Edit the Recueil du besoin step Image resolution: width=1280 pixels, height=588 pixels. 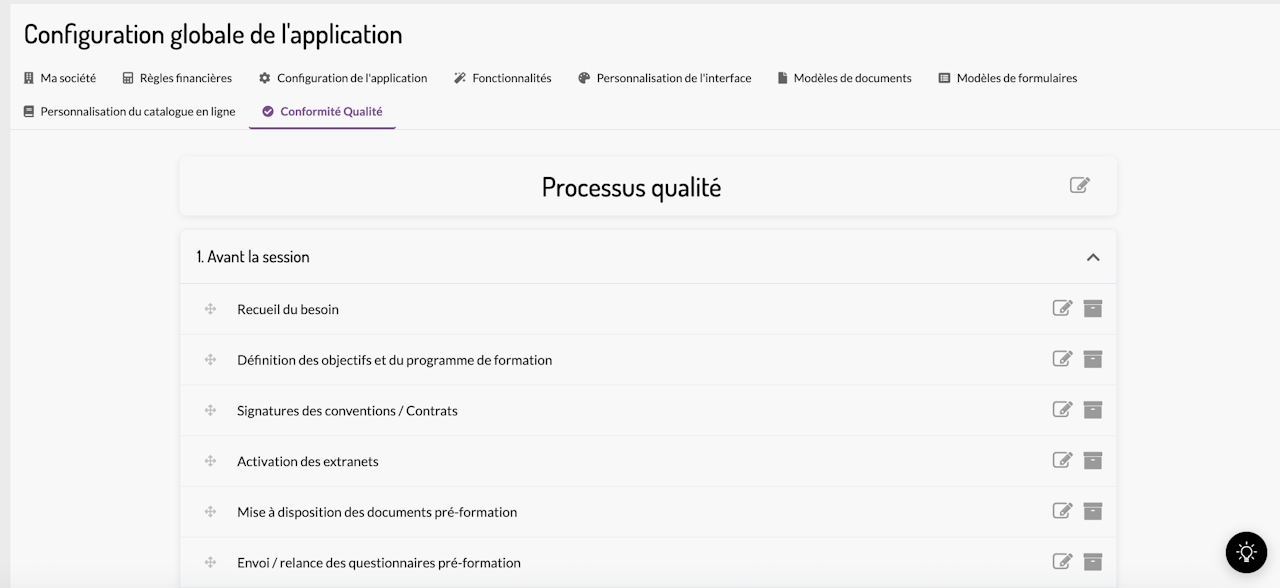[x=1062, y=308]
